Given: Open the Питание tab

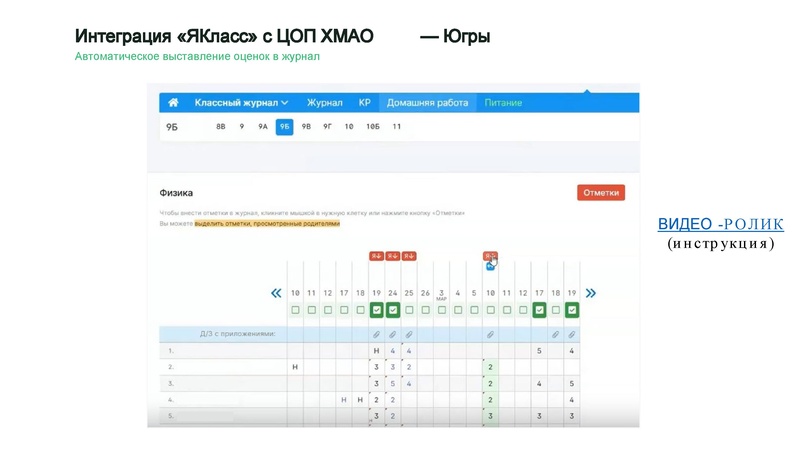Looking at the screenshot, I should pyautogui.click(x=503, y=103).
